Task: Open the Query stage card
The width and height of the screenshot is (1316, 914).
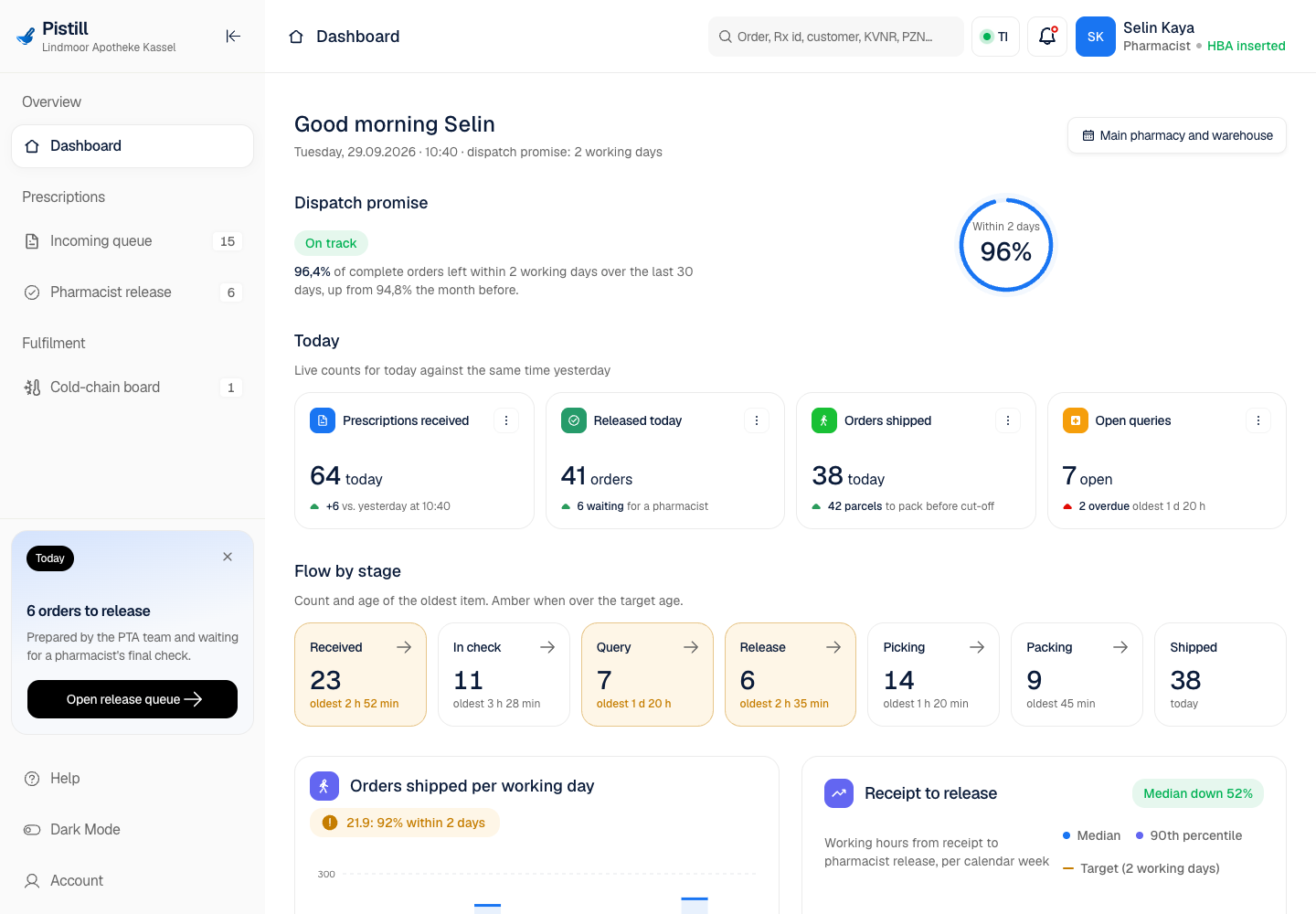Action: pos(647,675)
